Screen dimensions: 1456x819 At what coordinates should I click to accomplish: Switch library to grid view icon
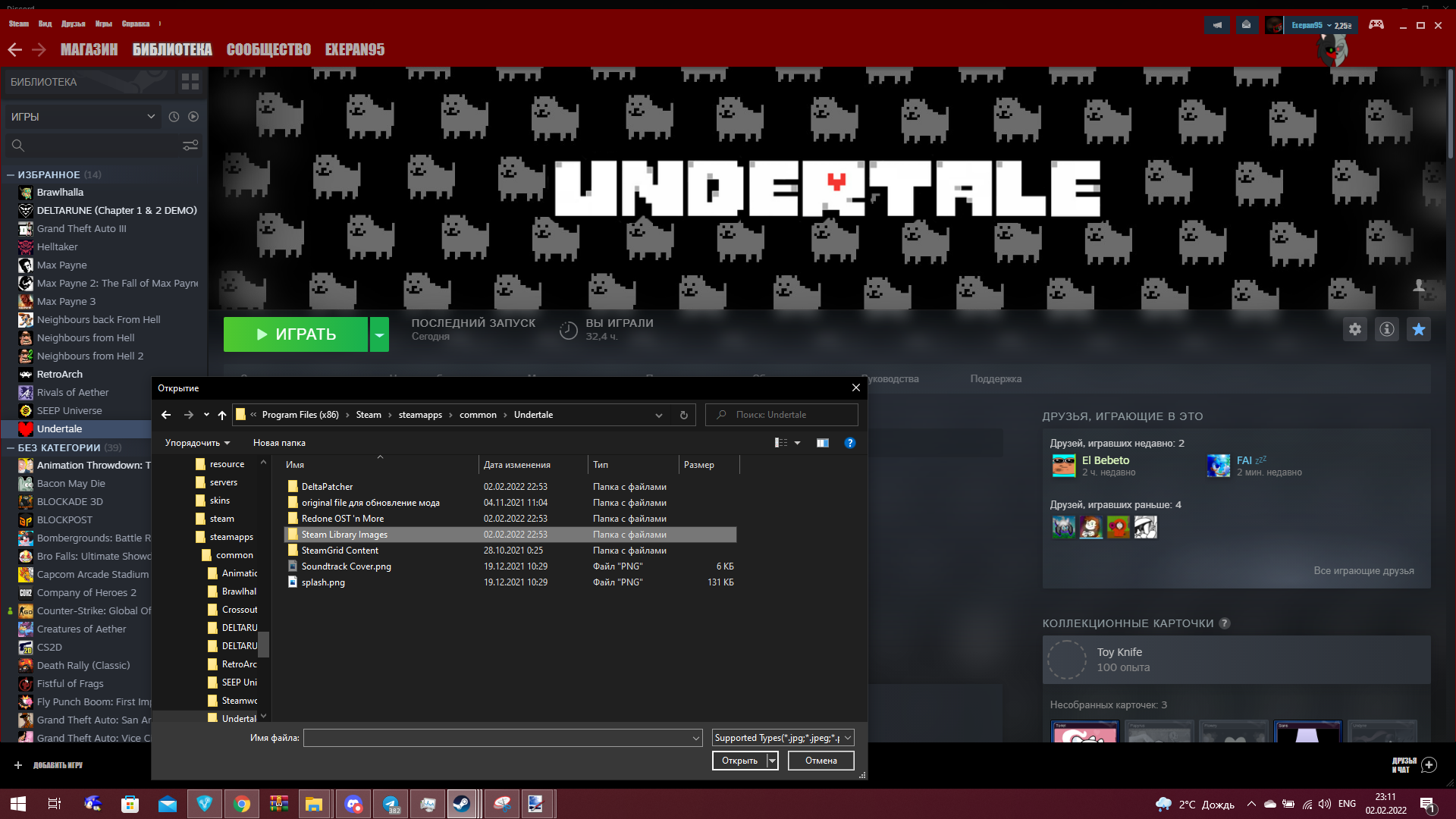coord(190,81)
